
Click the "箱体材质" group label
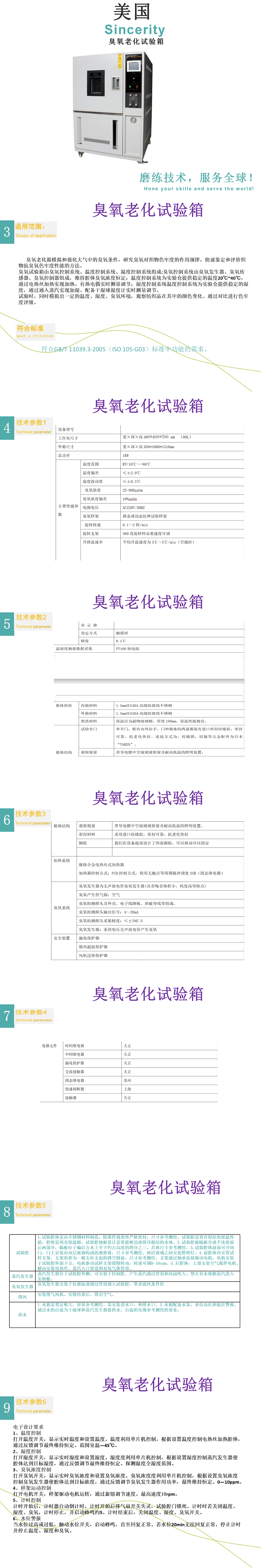point(64,706)
